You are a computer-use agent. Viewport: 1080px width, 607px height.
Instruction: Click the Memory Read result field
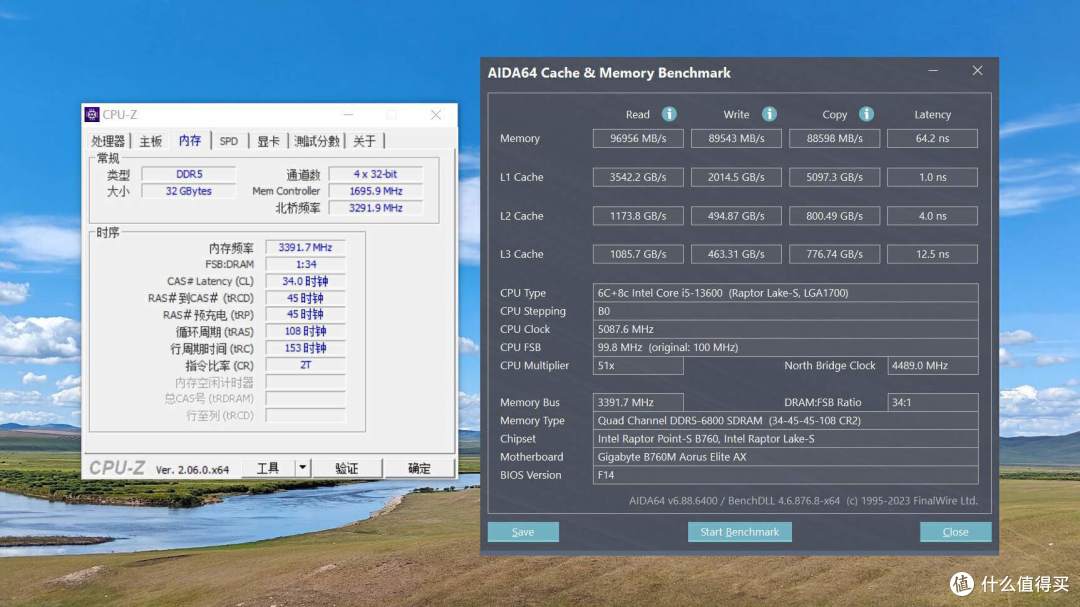pyautogui.click(x=638, y=138)
